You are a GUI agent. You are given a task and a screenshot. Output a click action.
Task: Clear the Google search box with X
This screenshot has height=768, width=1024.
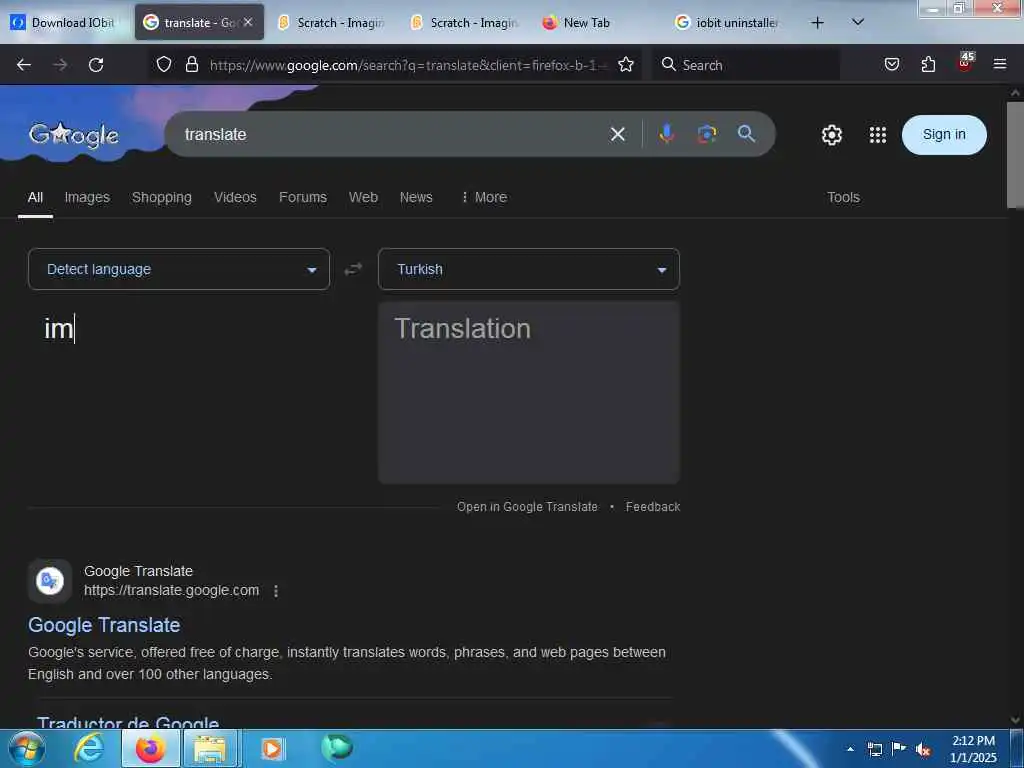click(617, 135)
